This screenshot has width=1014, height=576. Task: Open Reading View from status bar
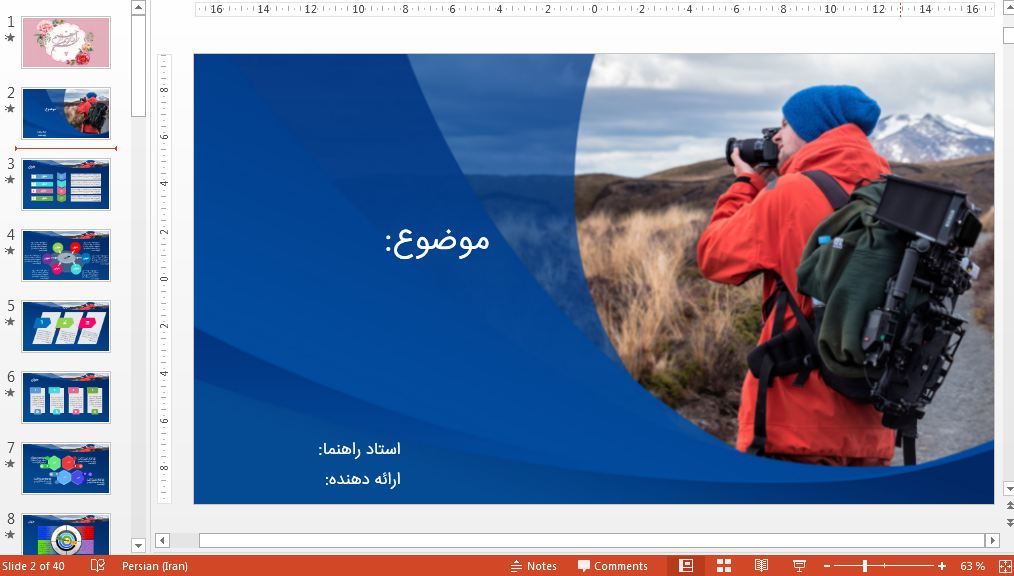761,566
